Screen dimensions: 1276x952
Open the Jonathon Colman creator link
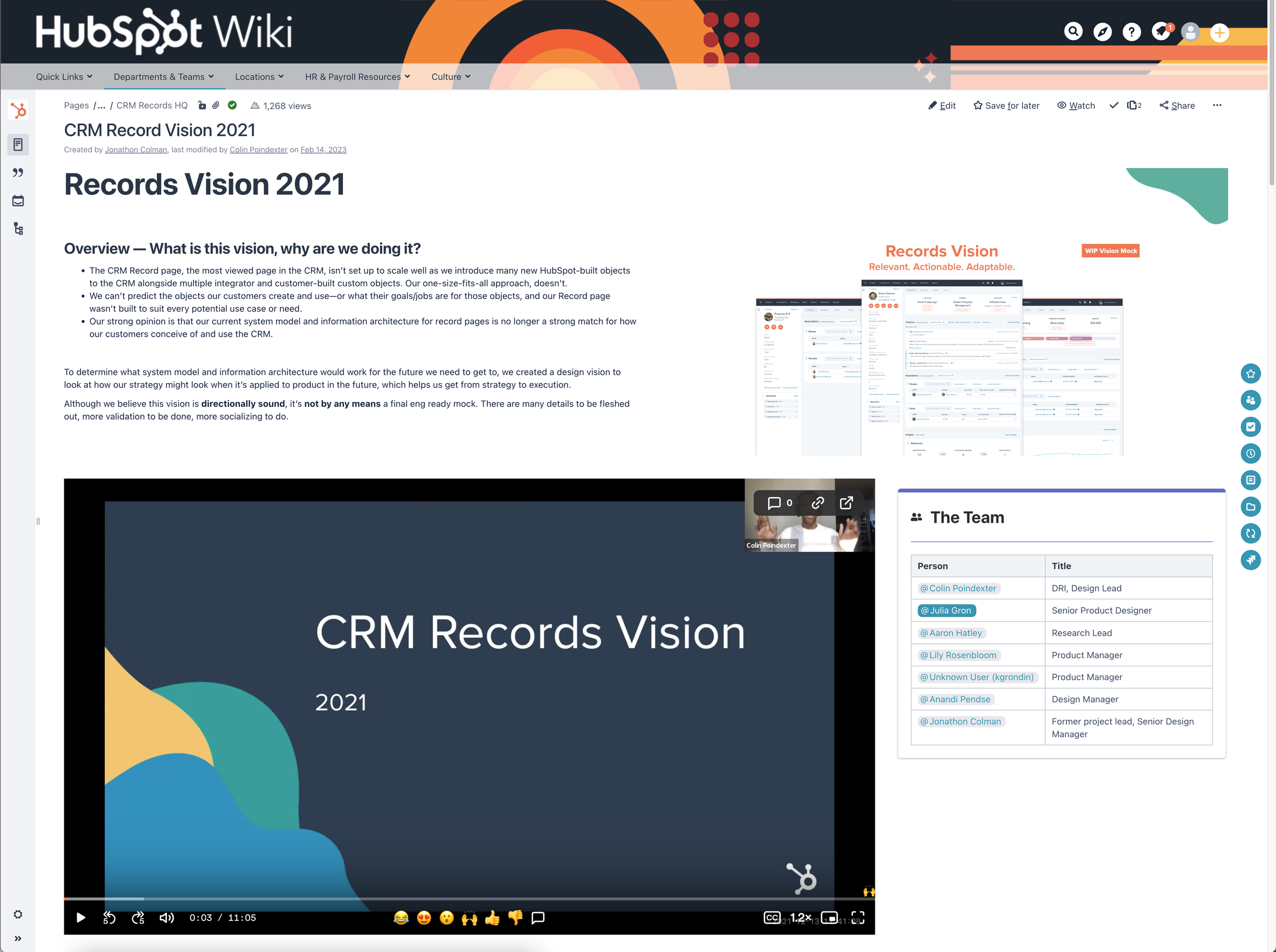tap(135, 150)
